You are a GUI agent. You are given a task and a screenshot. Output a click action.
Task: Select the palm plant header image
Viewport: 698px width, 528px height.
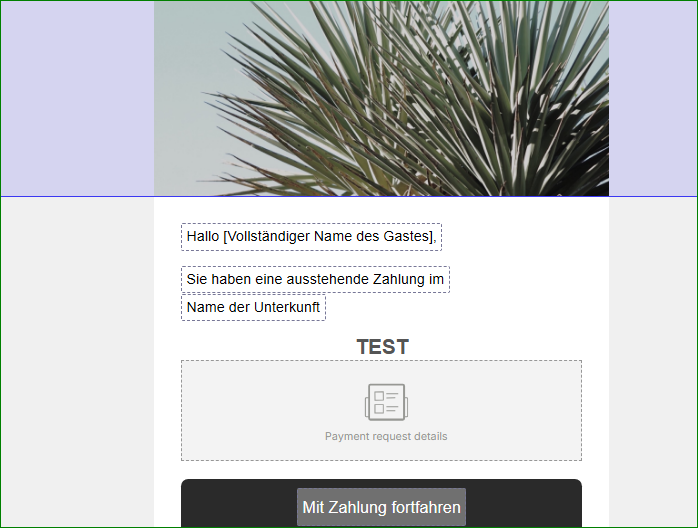381,98
